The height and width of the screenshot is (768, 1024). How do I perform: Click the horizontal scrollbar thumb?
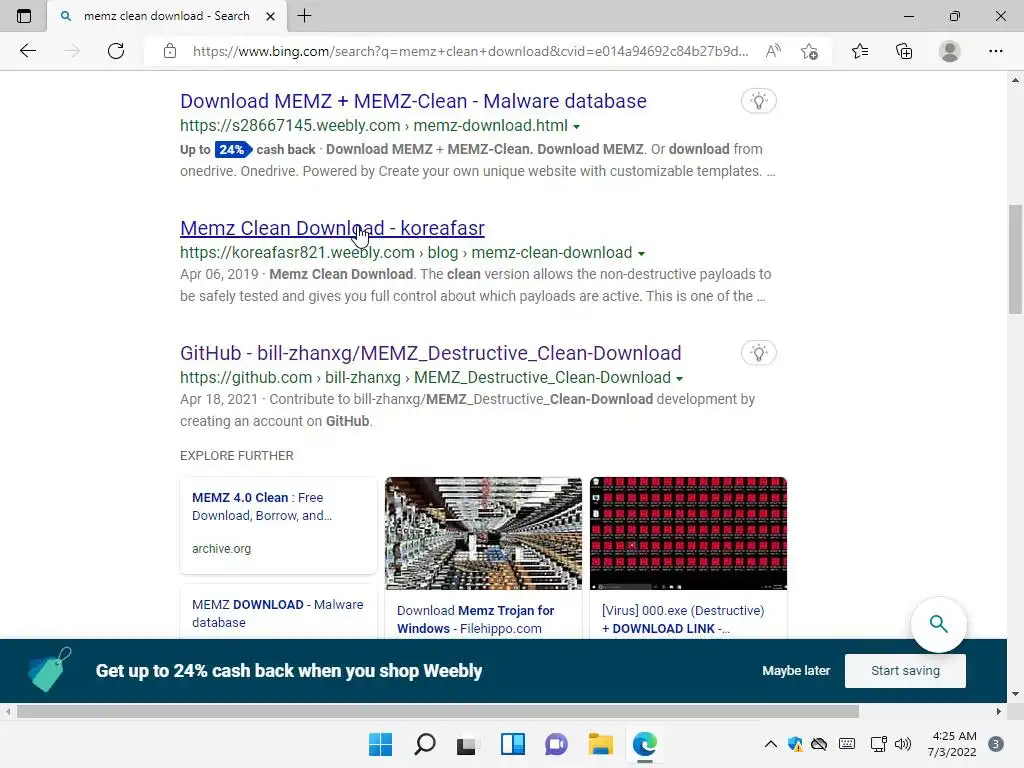438,711
